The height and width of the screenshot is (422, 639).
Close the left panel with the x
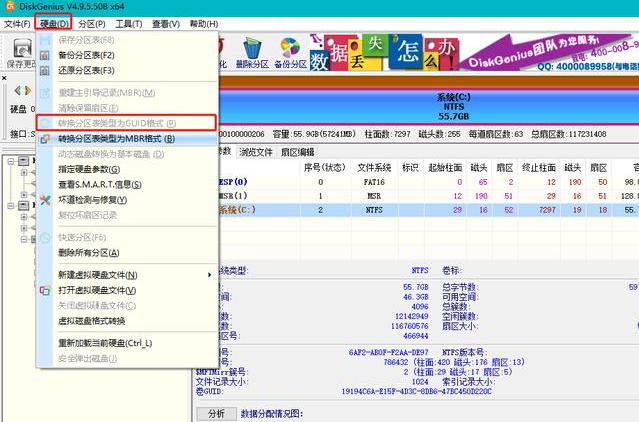(x=4, y=77)
